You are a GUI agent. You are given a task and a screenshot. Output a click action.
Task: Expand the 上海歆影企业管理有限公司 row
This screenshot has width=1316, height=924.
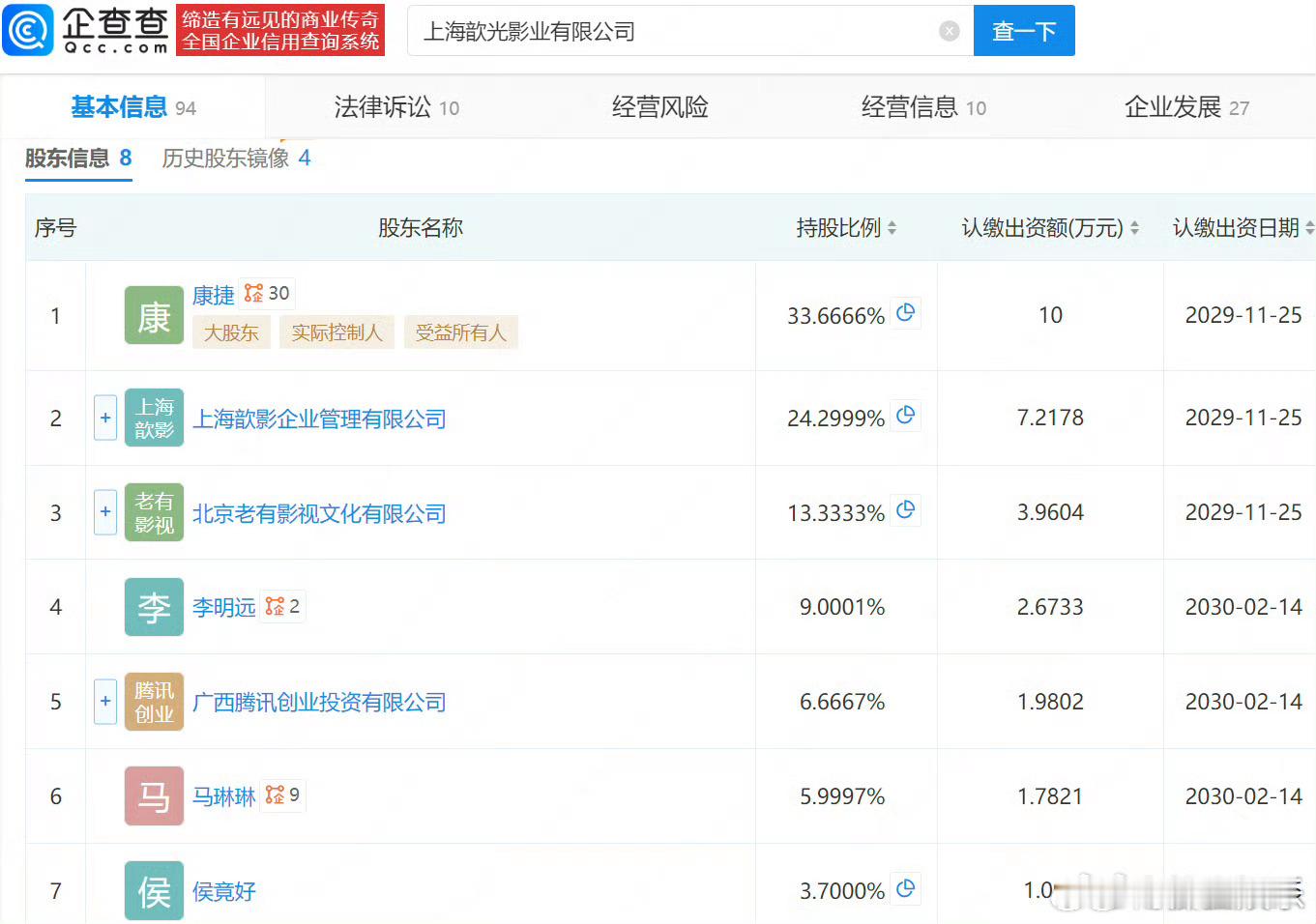point(105,418)
